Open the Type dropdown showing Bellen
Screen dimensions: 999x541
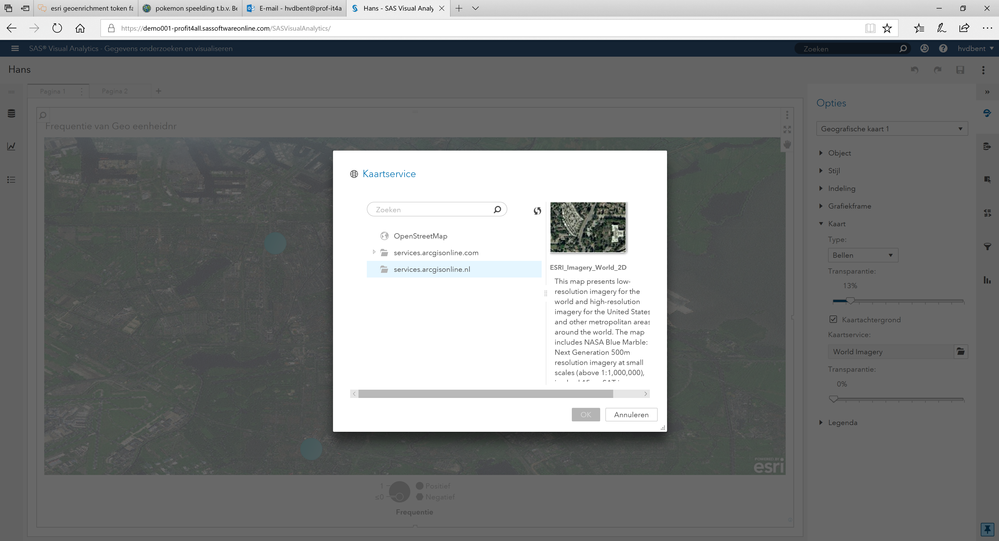point(863,255)
